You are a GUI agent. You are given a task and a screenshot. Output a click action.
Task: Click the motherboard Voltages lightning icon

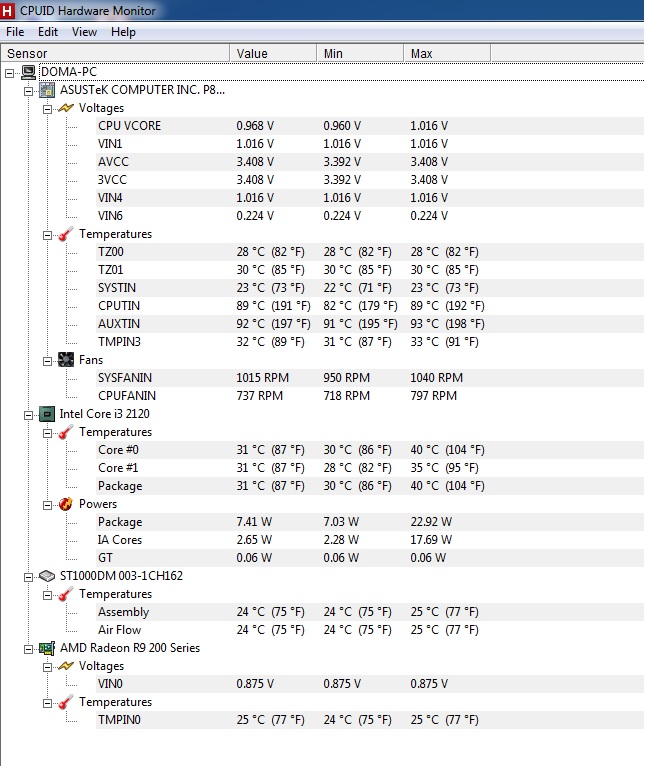(66, 108)
